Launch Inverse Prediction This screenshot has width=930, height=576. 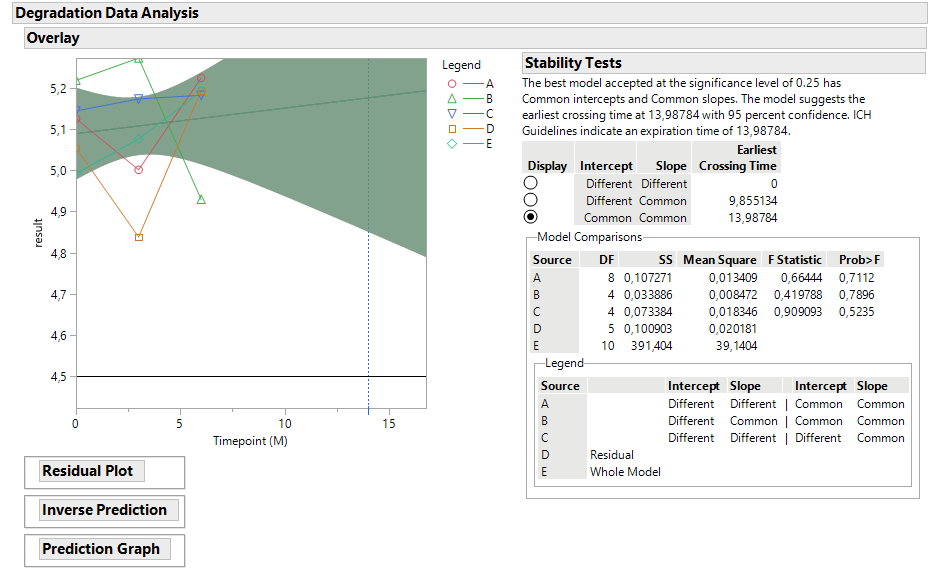coord(104,511)
